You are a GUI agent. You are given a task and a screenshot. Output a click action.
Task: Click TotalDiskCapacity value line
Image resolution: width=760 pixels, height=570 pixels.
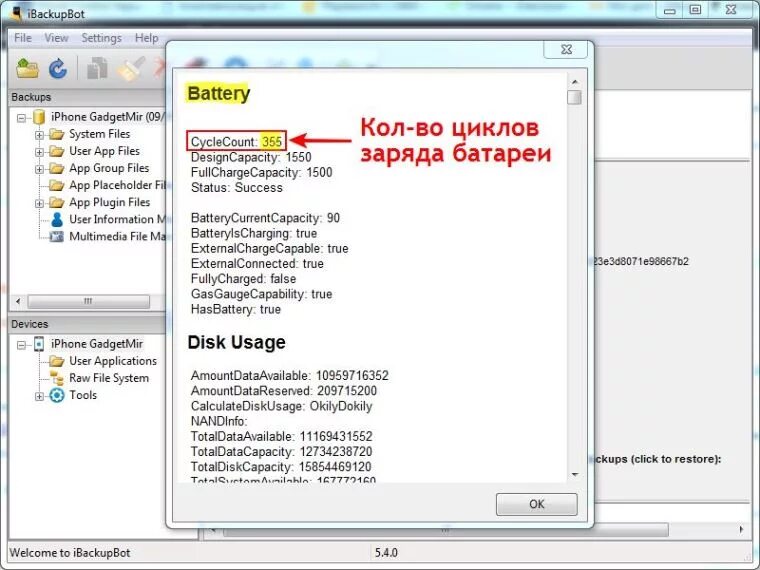[281, 467]
